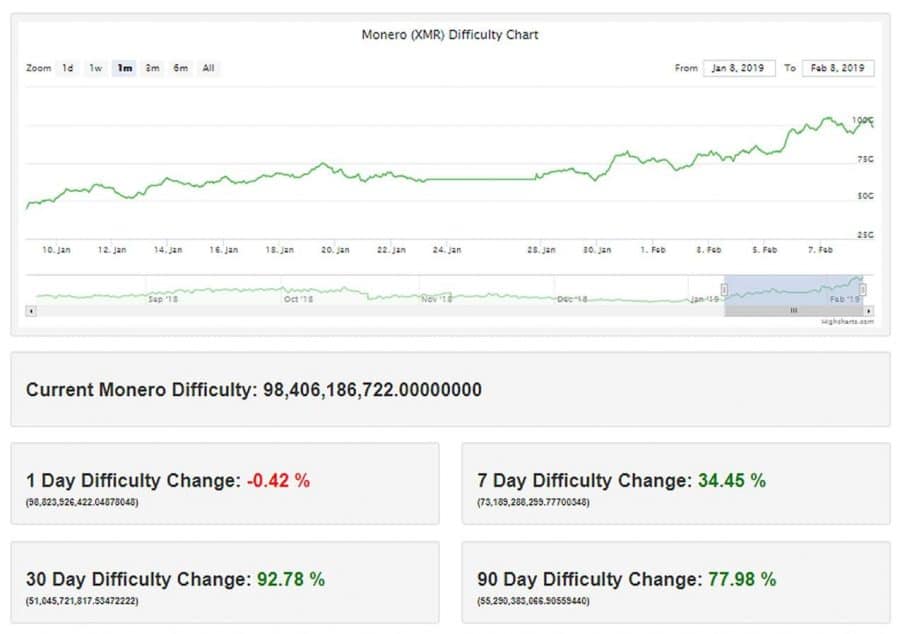
Task: Click the 30 Day change 92.78 %
Action: [291, 579]
